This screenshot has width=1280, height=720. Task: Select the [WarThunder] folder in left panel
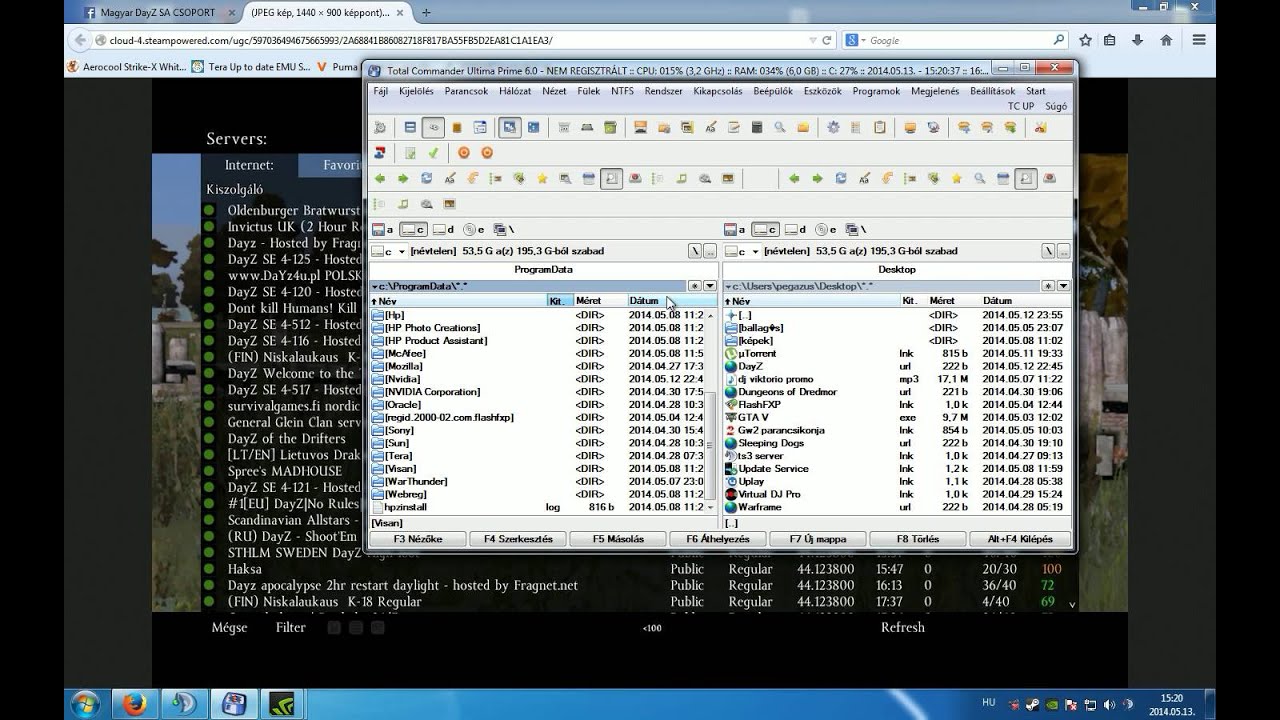[416, 481]
